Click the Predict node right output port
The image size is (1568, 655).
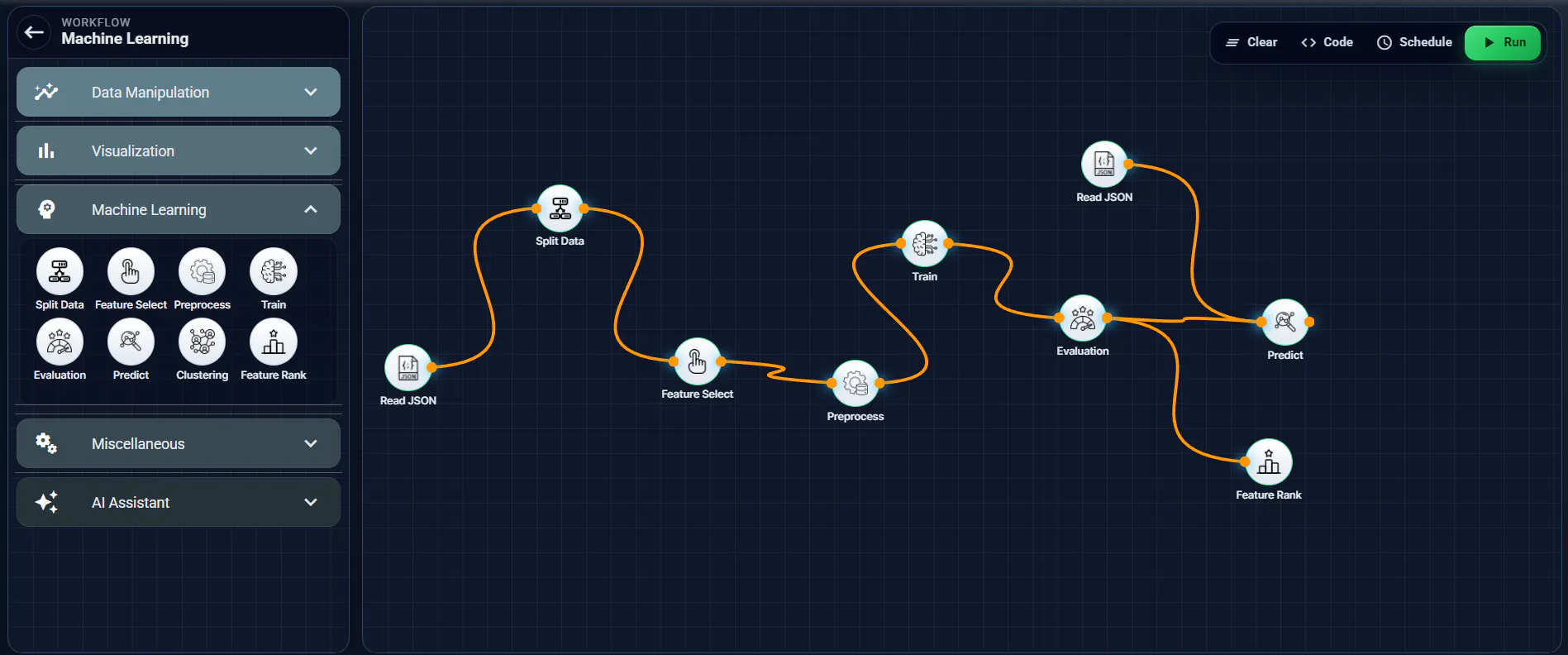point(1309,322)
